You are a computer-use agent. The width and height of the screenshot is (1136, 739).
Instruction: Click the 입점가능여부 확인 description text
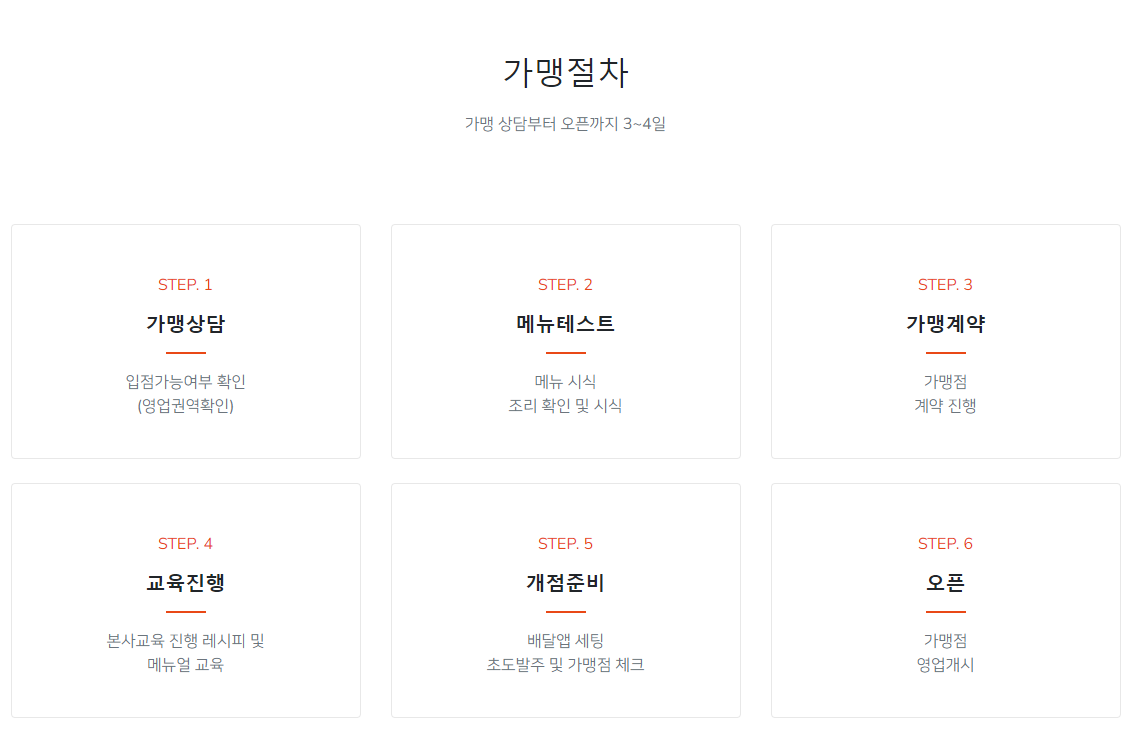coord(185,381)
